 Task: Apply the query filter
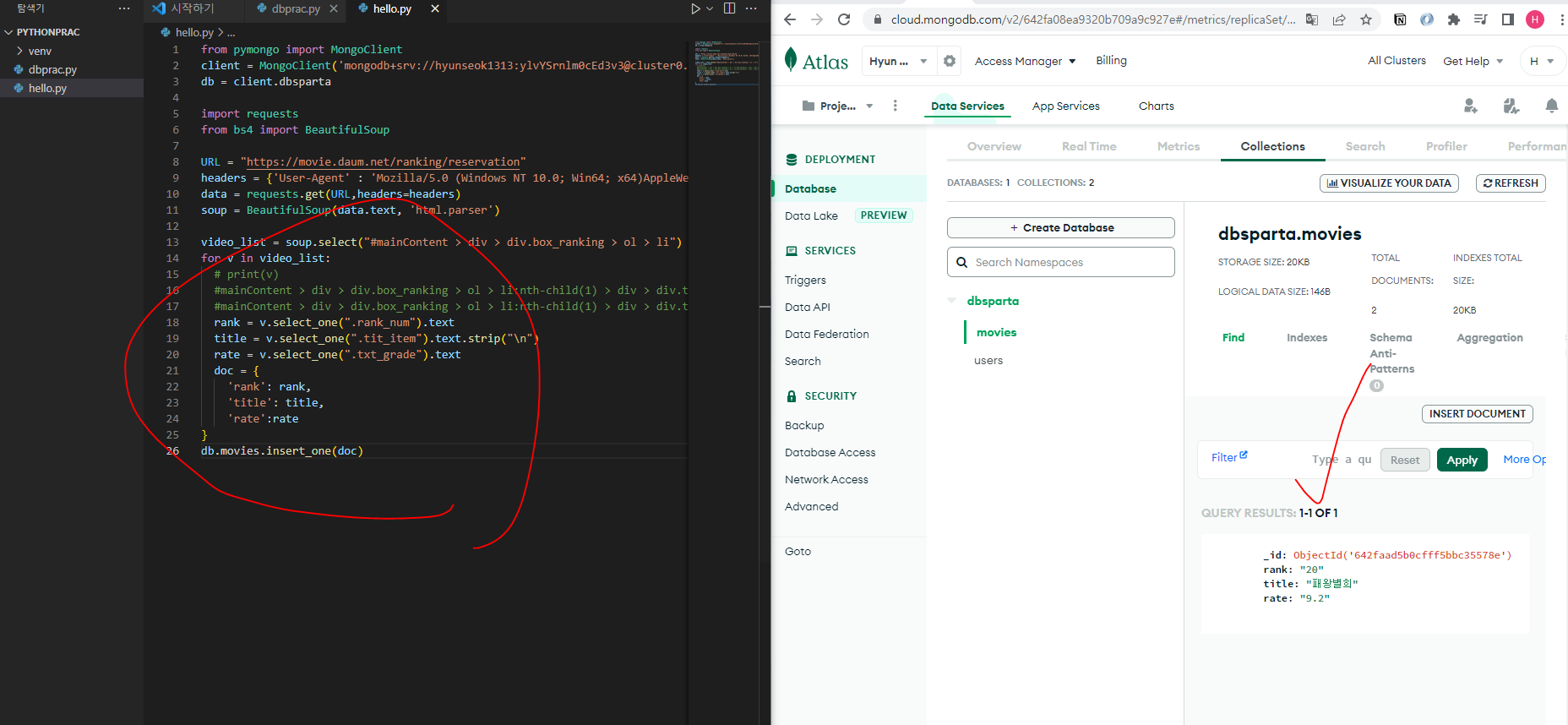point(1462,460)
